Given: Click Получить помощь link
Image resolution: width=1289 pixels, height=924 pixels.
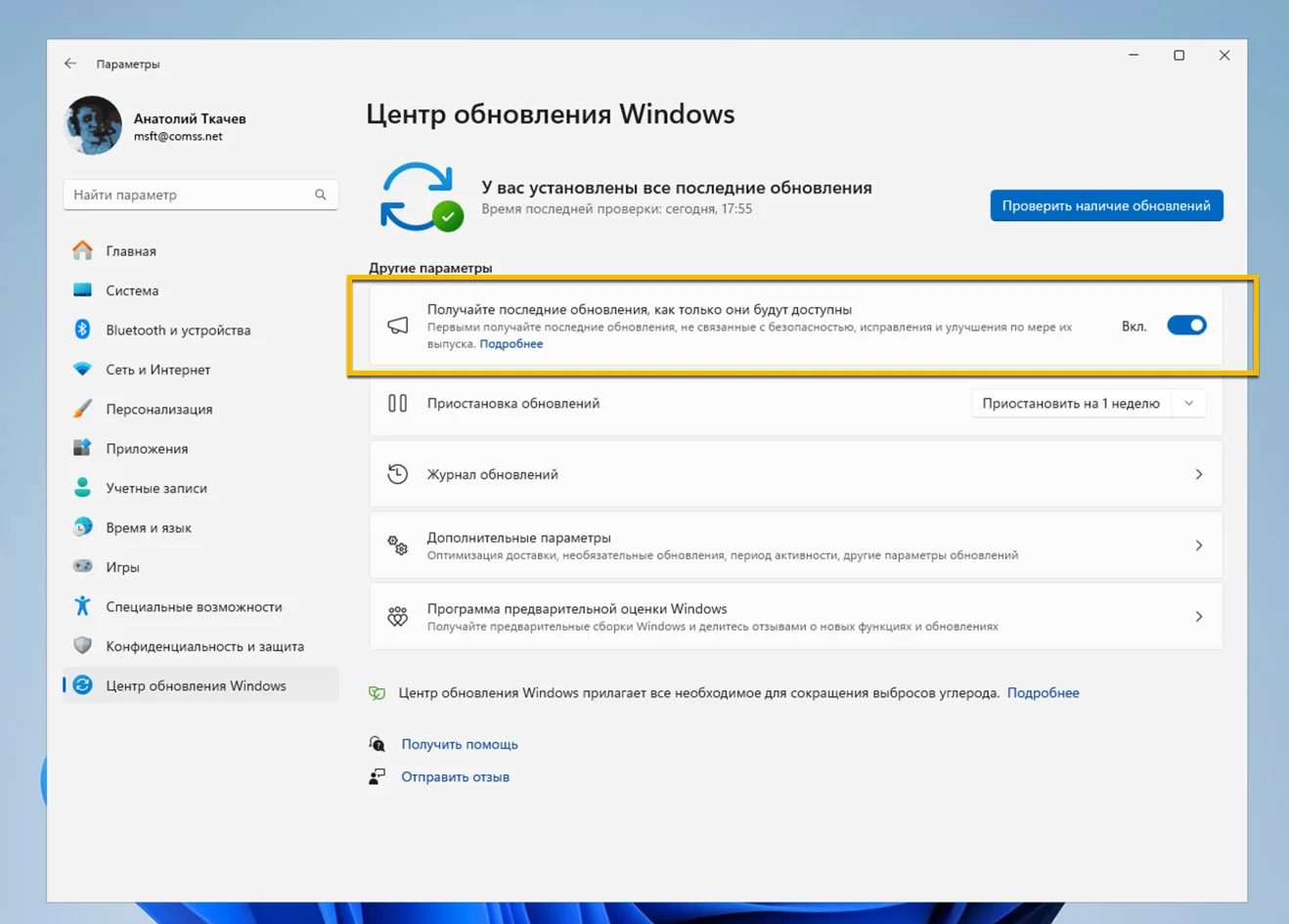Looking at the screenshot, I should 460,744.
